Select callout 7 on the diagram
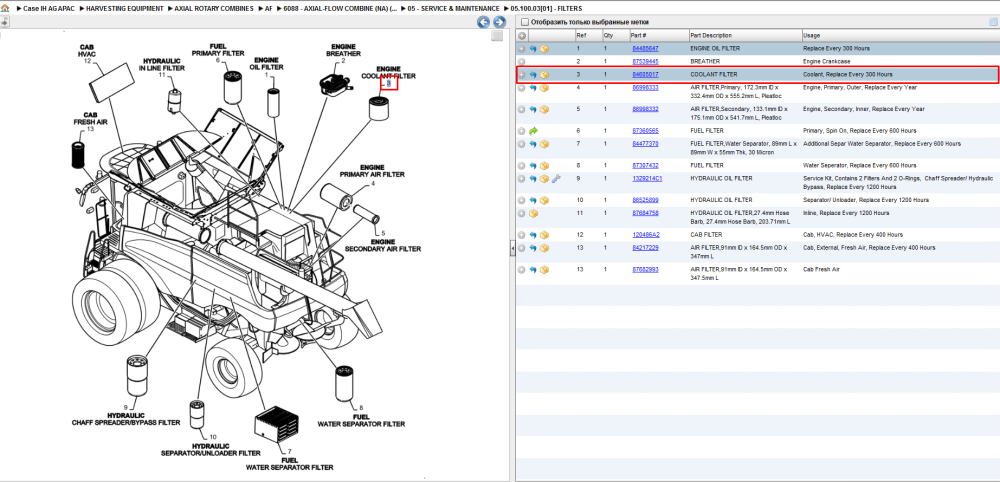The image size is (1000, 482). click(x=289, y=452)
